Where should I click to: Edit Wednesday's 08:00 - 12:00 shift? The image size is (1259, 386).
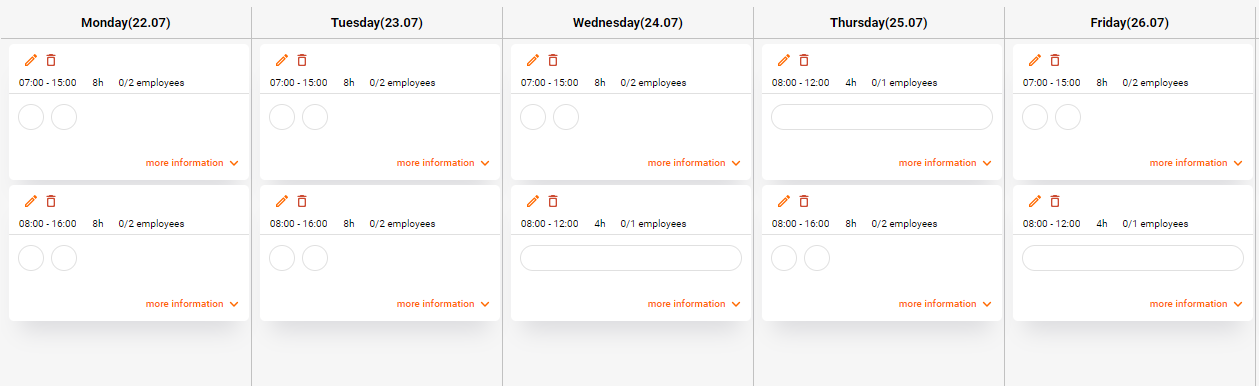pyautogui.click(x=533, y=202)
